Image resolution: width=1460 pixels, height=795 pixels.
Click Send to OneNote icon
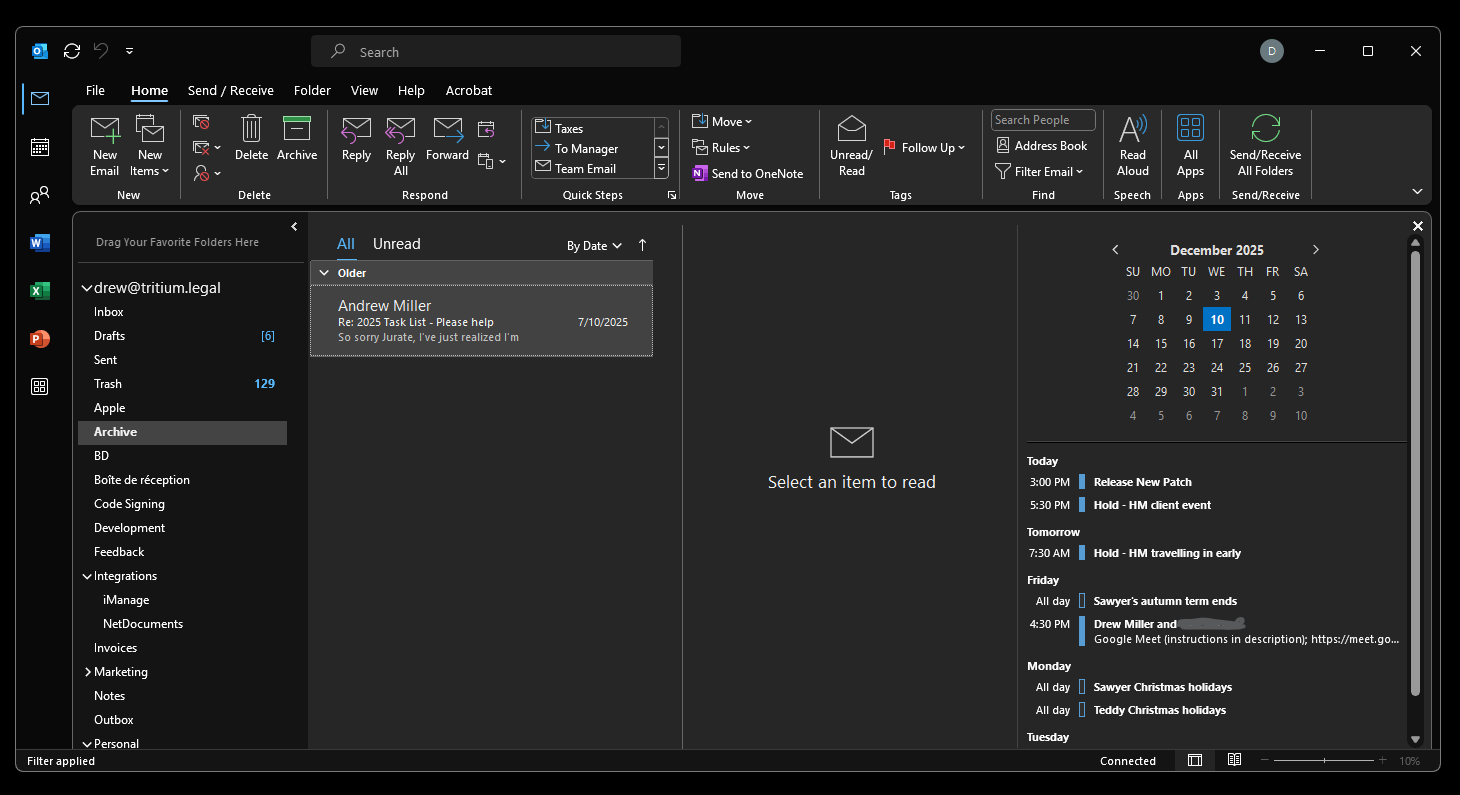[x=700, y=173]
